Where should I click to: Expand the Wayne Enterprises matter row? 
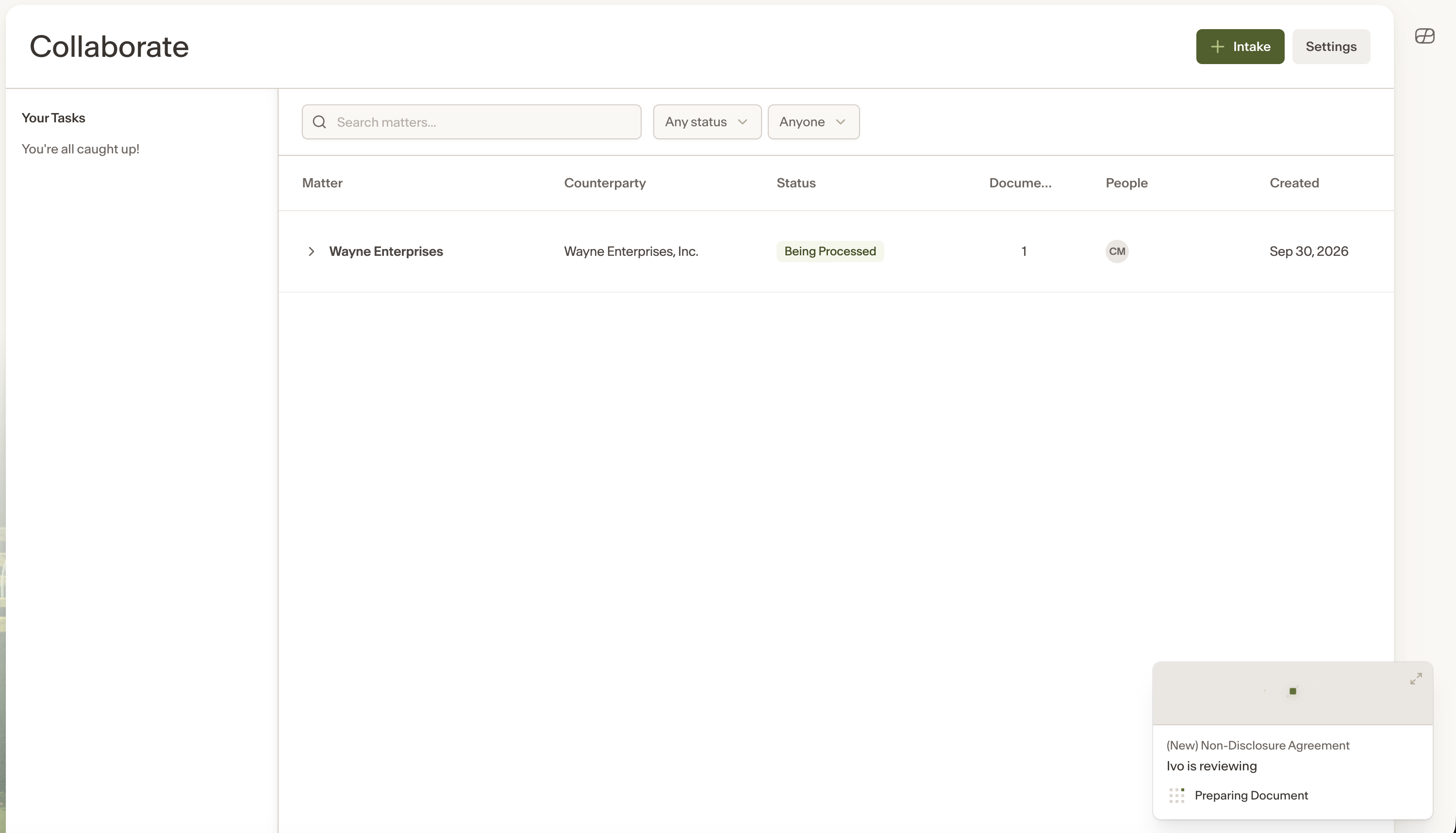click(311, 251)
